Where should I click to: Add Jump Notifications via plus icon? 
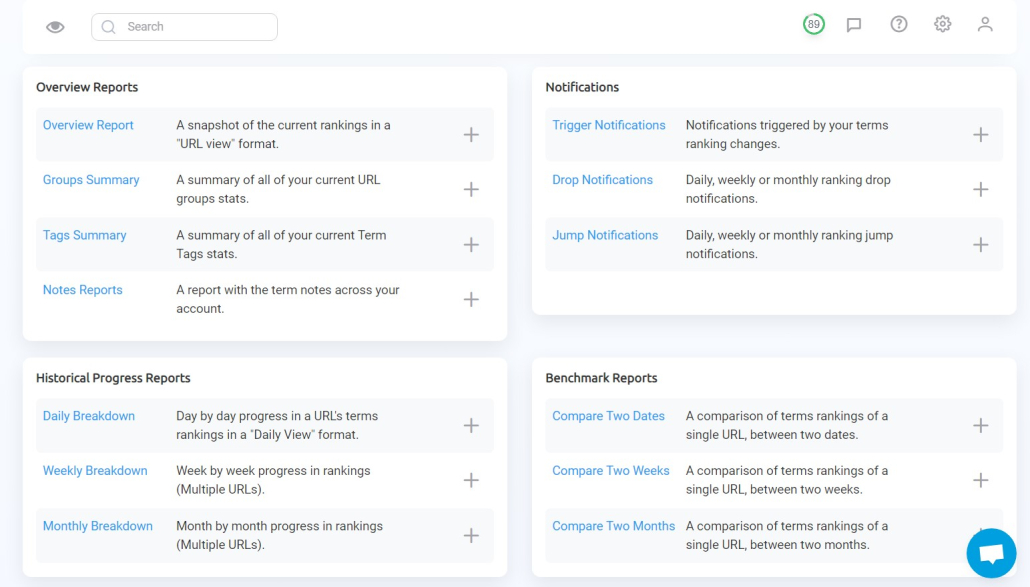click(981, 245)
